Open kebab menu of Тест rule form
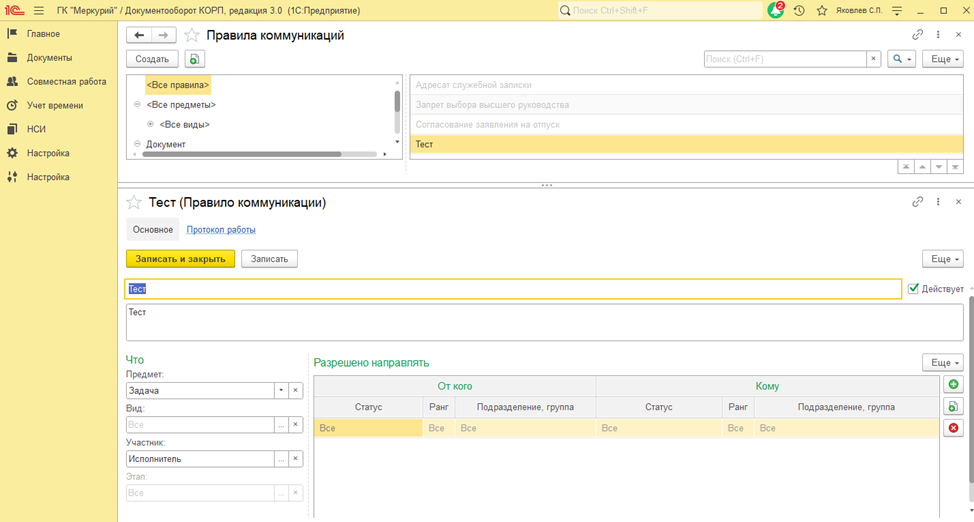The height and width of the screenshot is (522, 974). [938, 202]
